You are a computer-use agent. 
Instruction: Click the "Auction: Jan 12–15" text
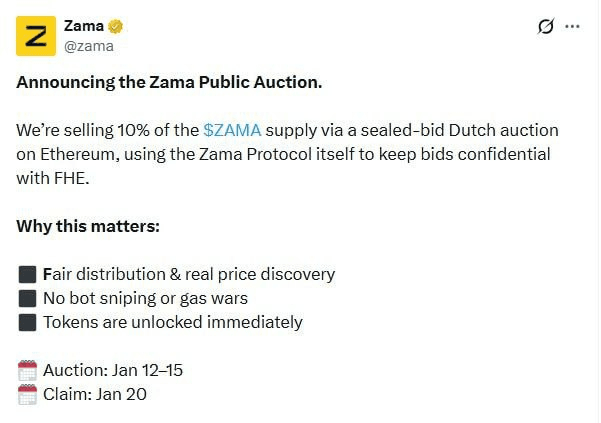(113, 370)
